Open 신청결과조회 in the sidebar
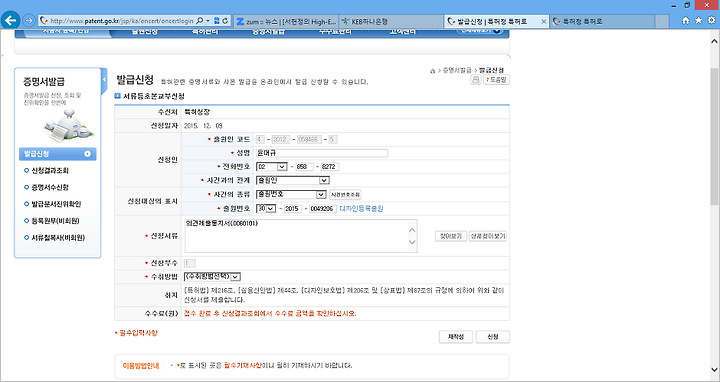 coord(50,170)
